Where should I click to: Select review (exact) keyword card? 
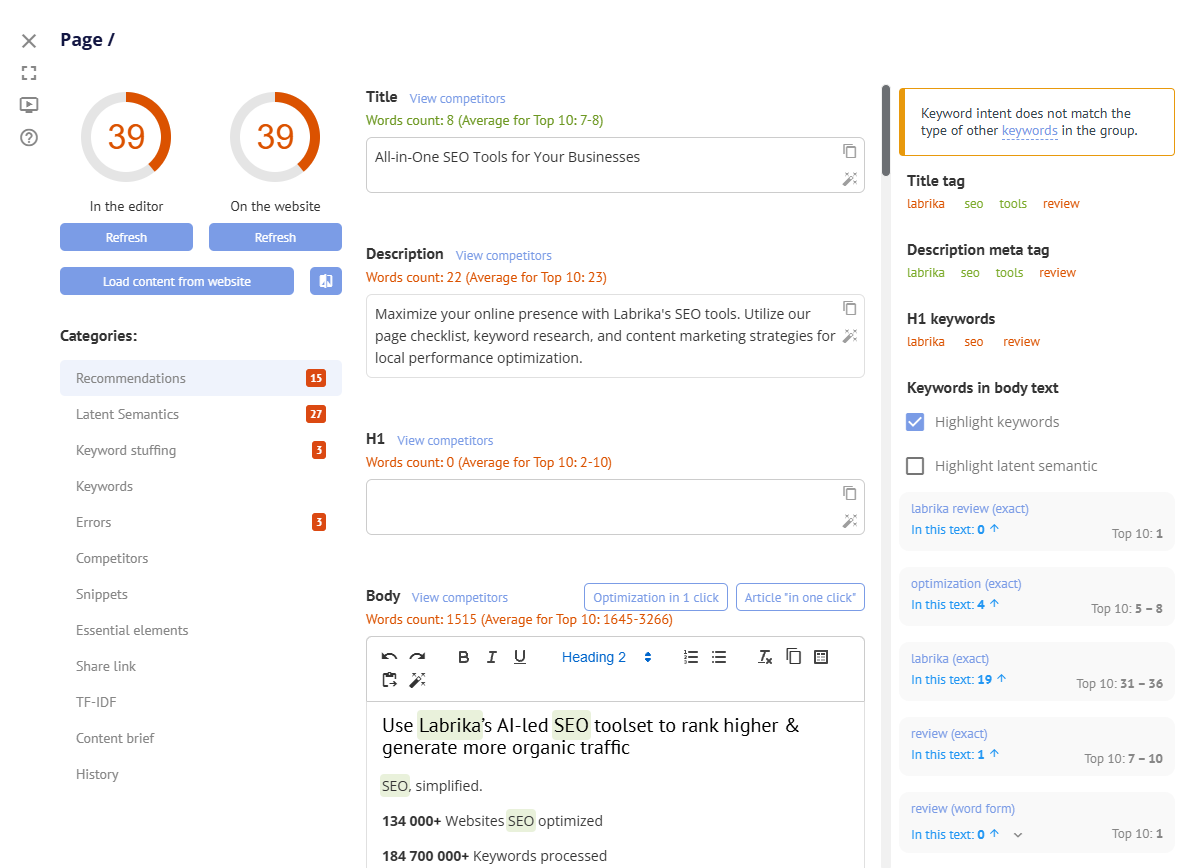click(x=1036, y=746)
